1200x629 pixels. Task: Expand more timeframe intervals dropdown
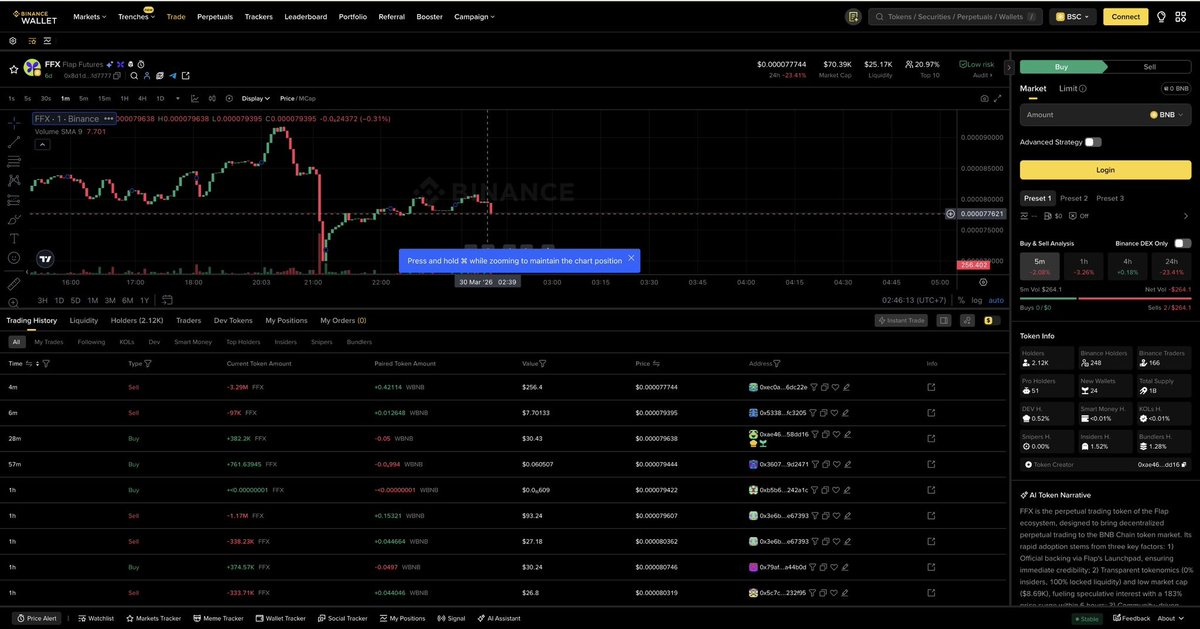pos(177,98)
